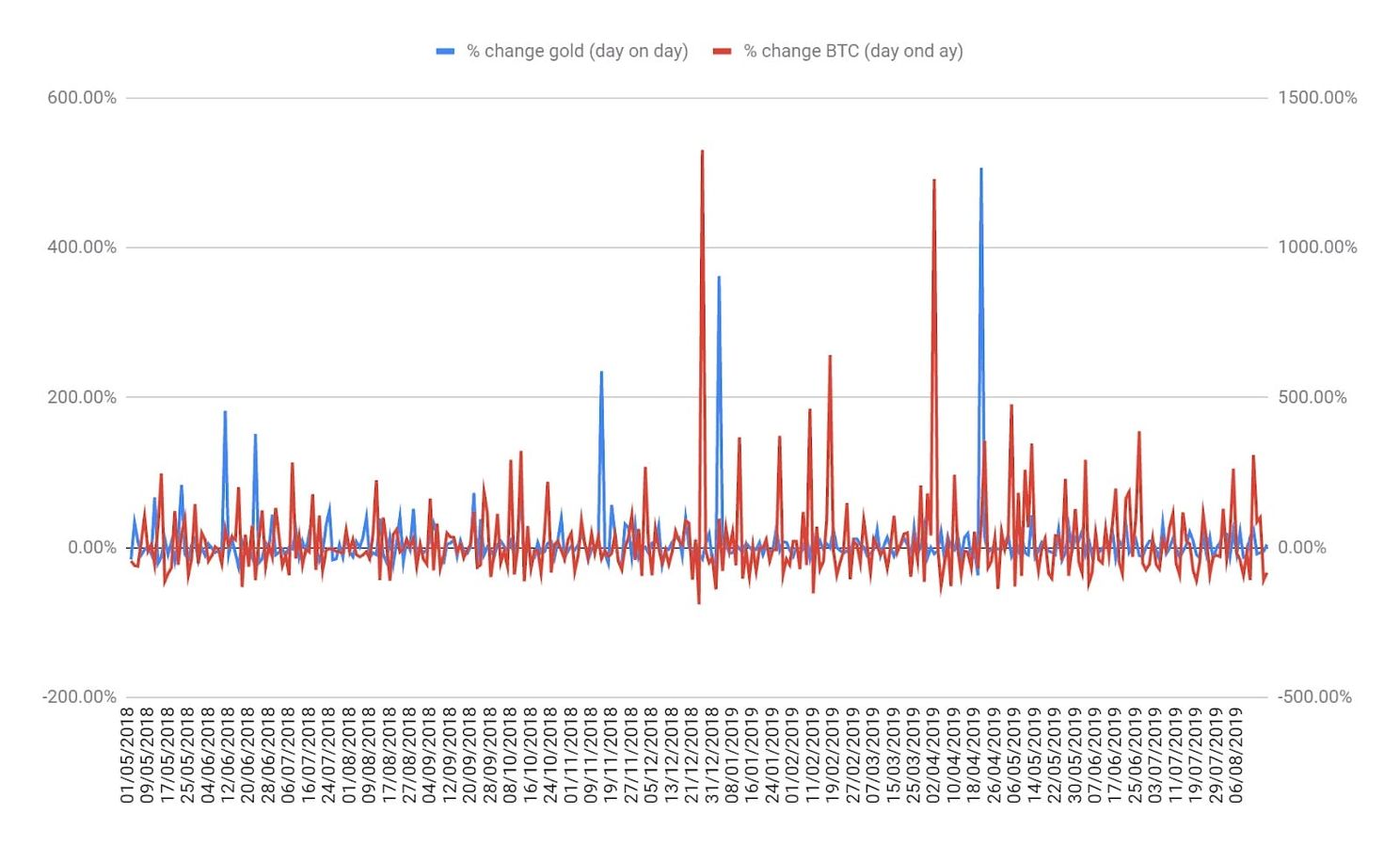Click the 01/08/2018 date label
The image size is (1400, 846).
tap(349, 757)
